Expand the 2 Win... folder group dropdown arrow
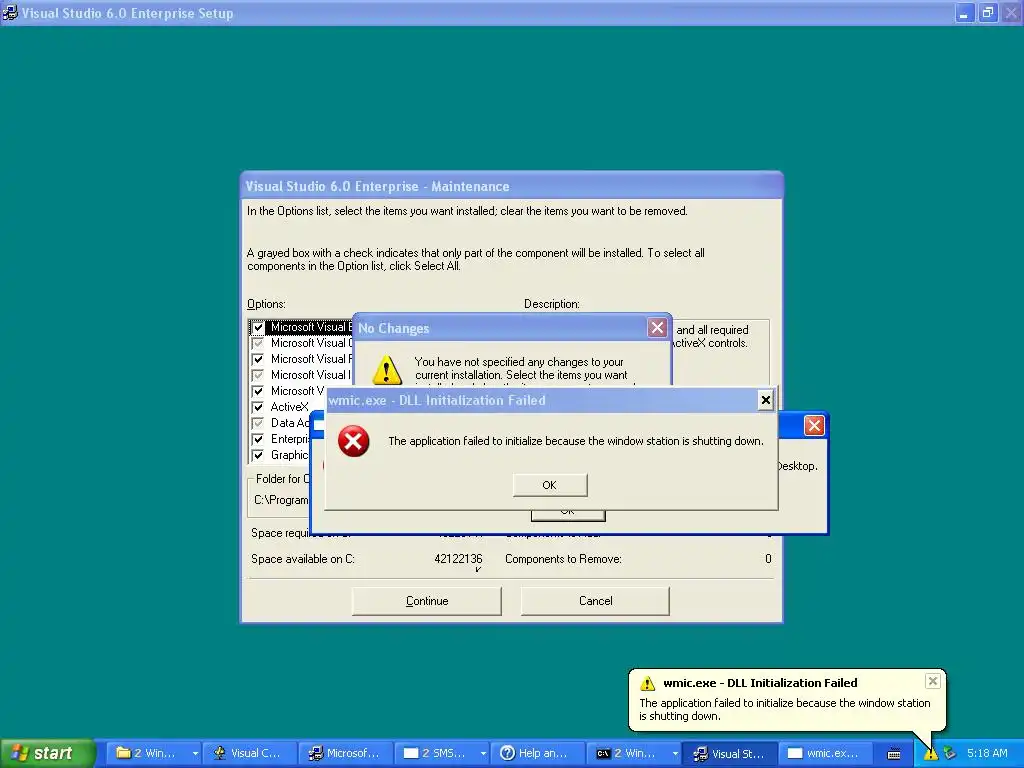The height and width of the screenshot is (768, 1024). pos(195,754)
